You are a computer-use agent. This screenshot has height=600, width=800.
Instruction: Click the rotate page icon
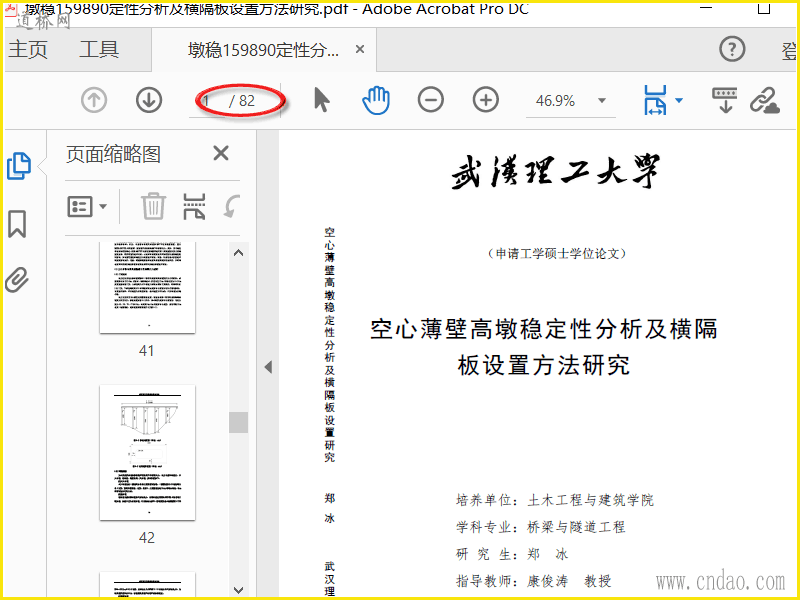click(x=231, y=207)
